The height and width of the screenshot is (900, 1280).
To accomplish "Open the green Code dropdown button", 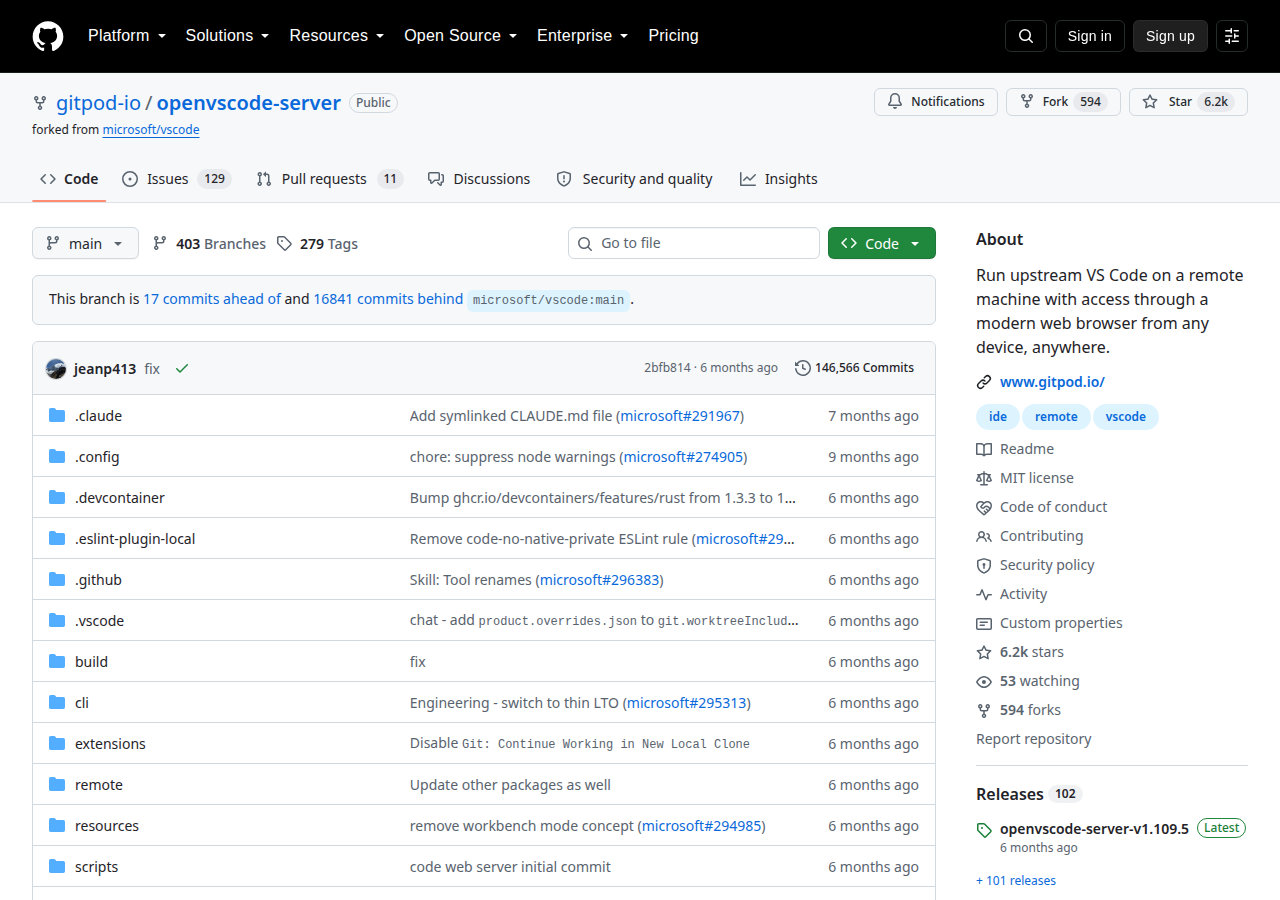I will (882, 243).
